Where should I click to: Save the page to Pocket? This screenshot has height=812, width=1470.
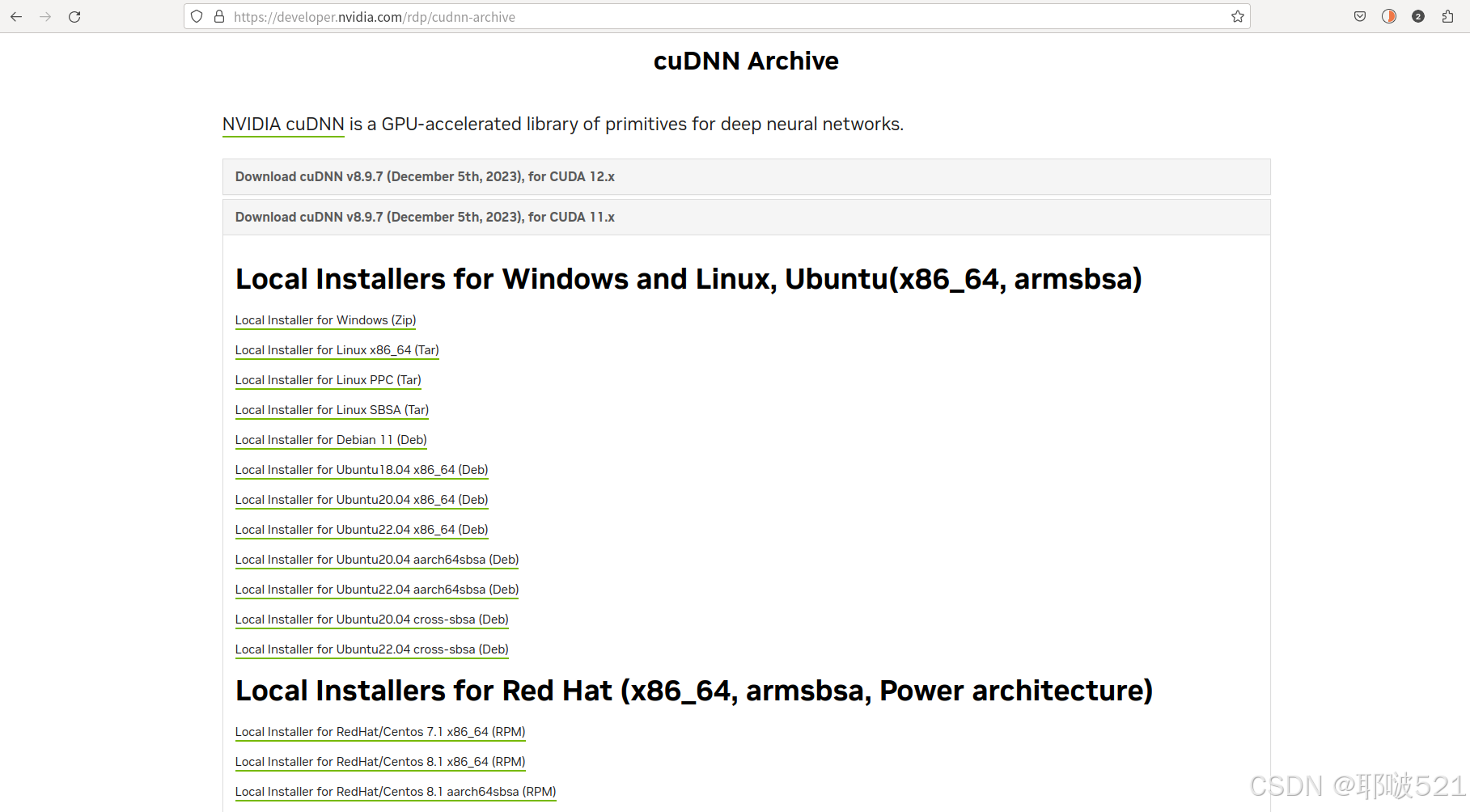point(1359,16)
